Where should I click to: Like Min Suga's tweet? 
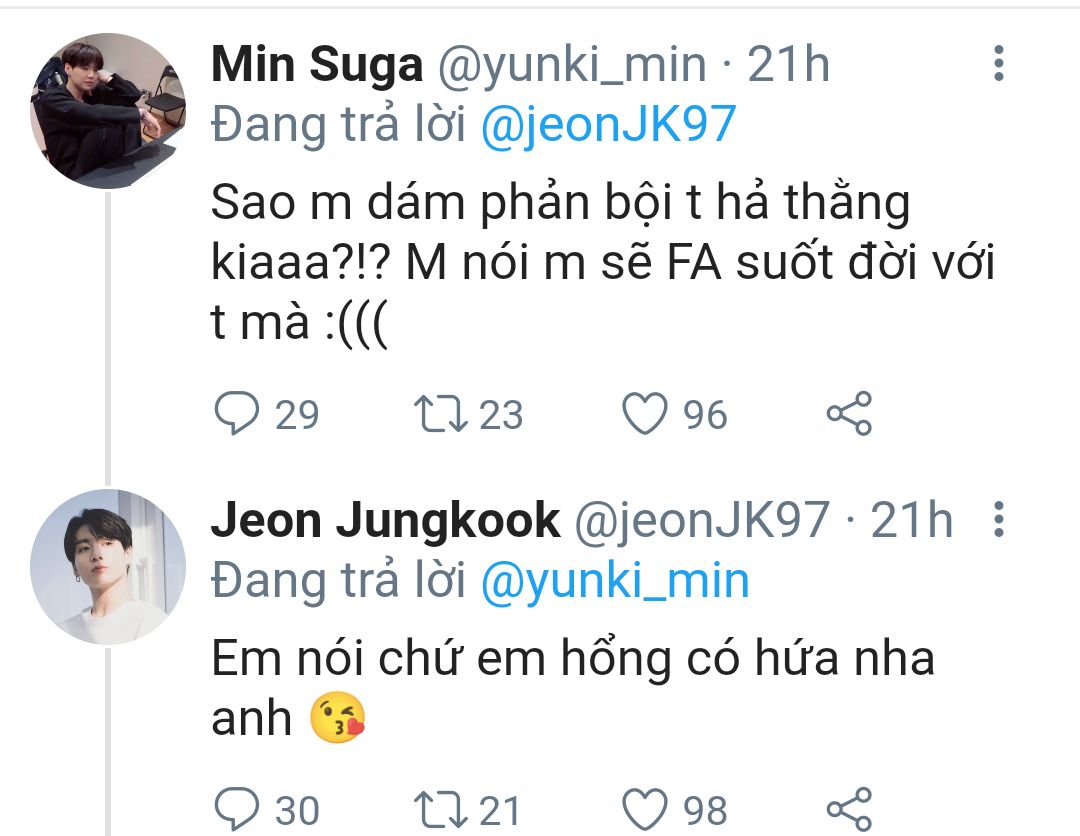click(644, 413)
